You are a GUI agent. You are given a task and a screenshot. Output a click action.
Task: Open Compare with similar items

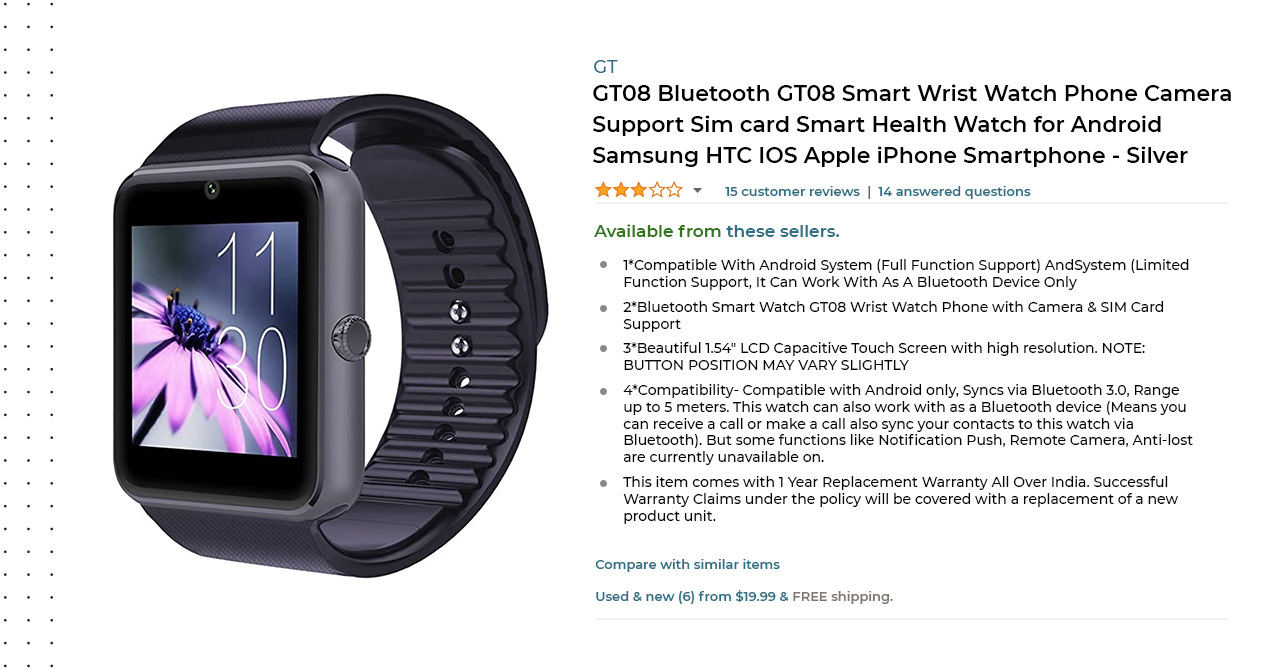[687, 564]
